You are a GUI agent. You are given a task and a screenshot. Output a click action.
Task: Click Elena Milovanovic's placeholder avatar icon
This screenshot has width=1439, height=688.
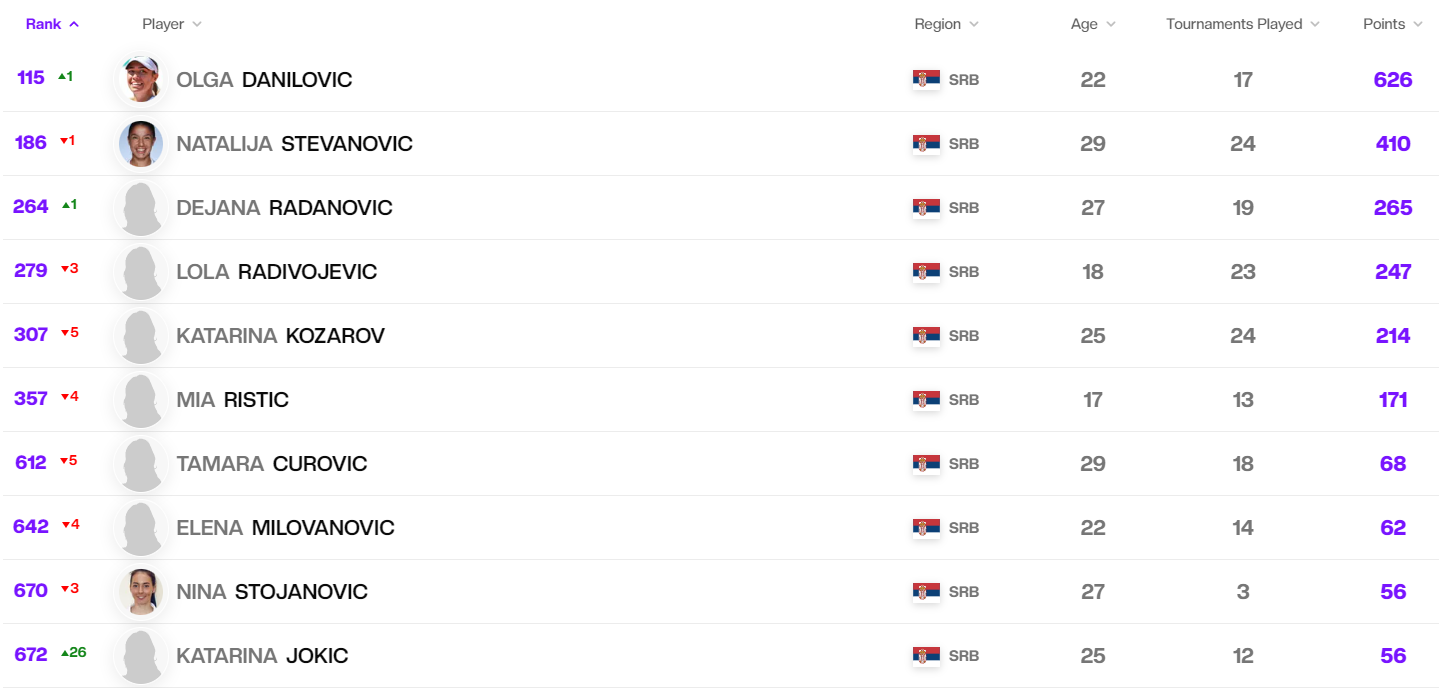pyautogui.click(x=141, y=528)
